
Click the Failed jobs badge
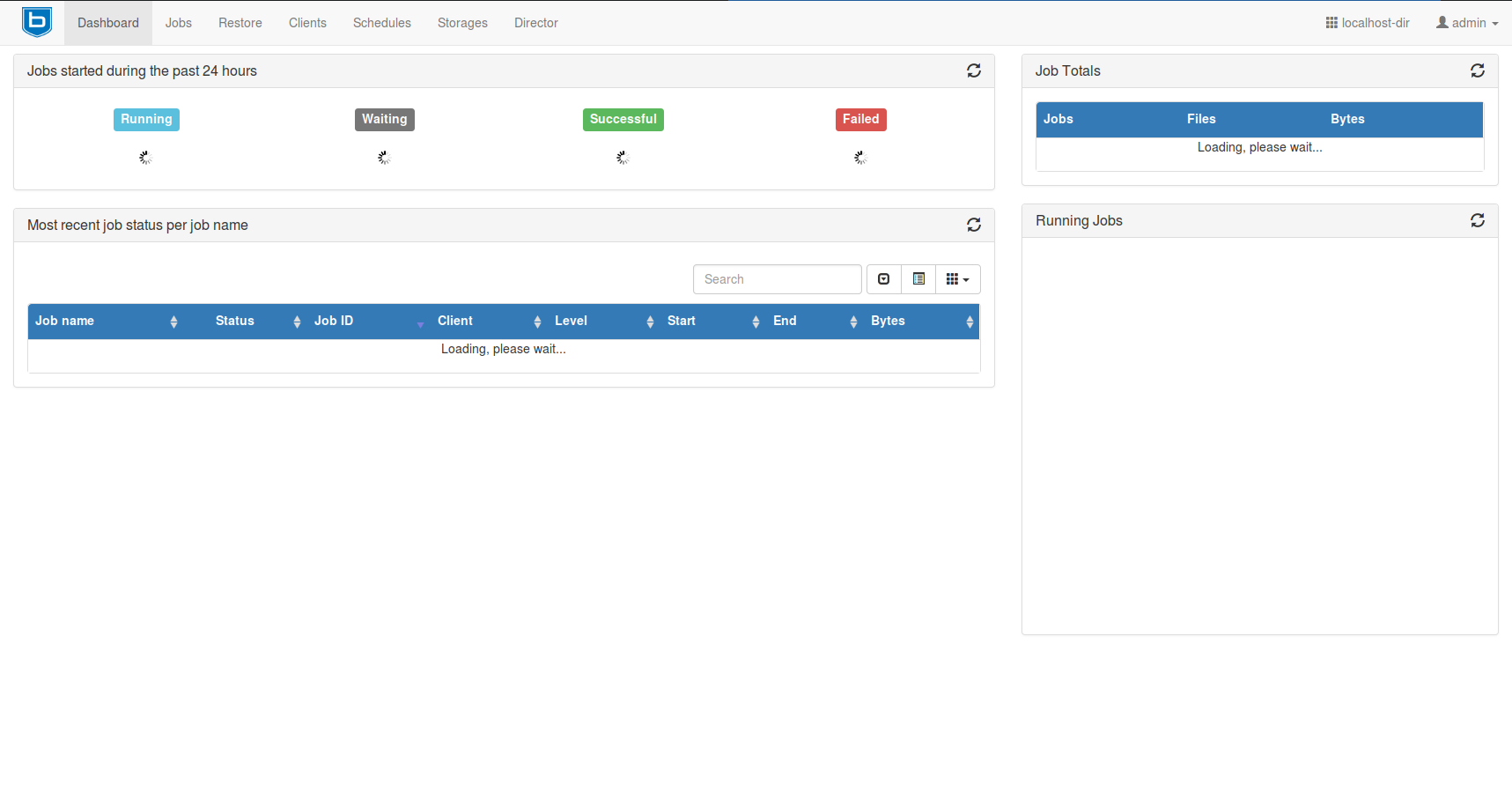[x=860, y=119]
